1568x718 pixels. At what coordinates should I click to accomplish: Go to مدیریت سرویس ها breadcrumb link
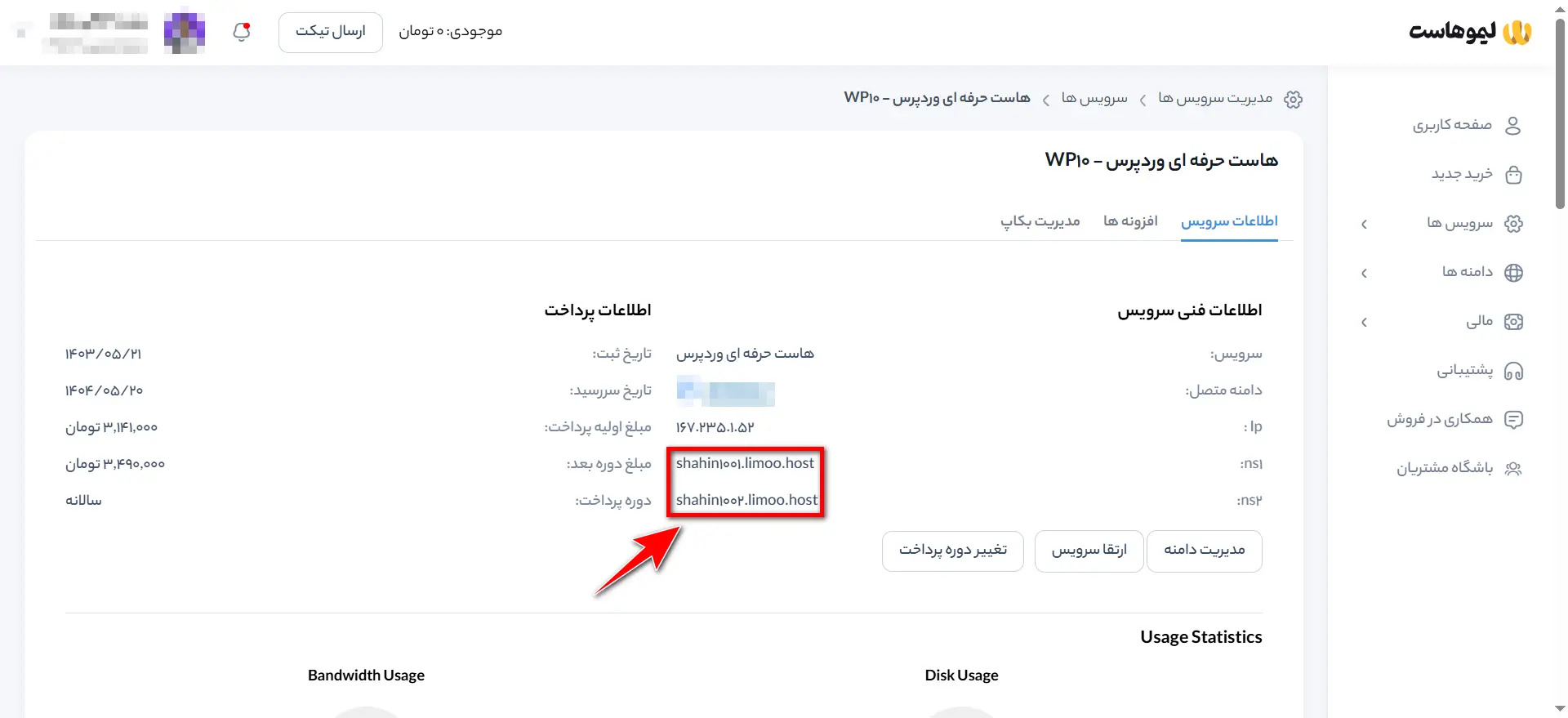tap(1215, 99)
